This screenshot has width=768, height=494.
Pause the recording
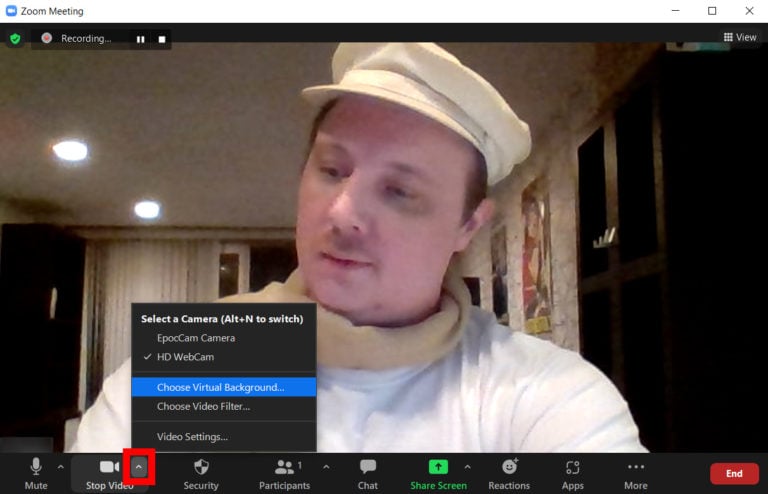tap(141, 39)
